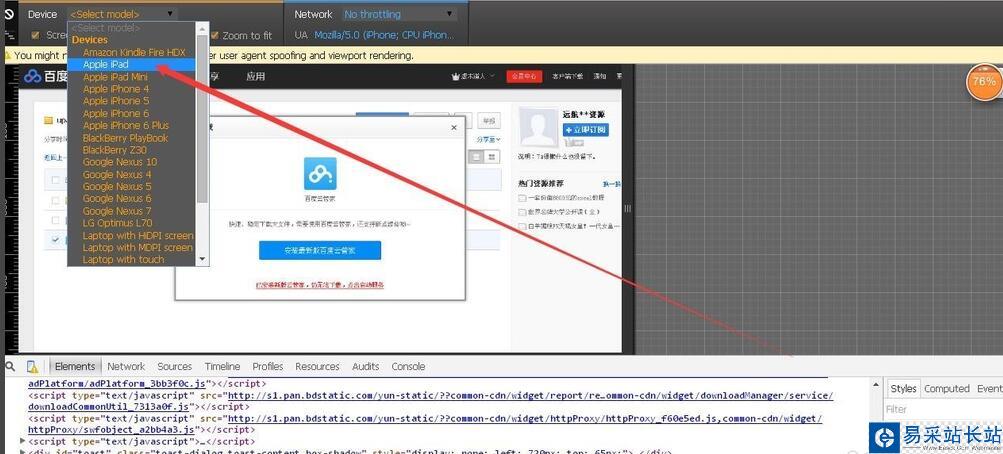1003x454 pixels.
Task: Select Apple iPad Mini device
Action: [115, 77]
